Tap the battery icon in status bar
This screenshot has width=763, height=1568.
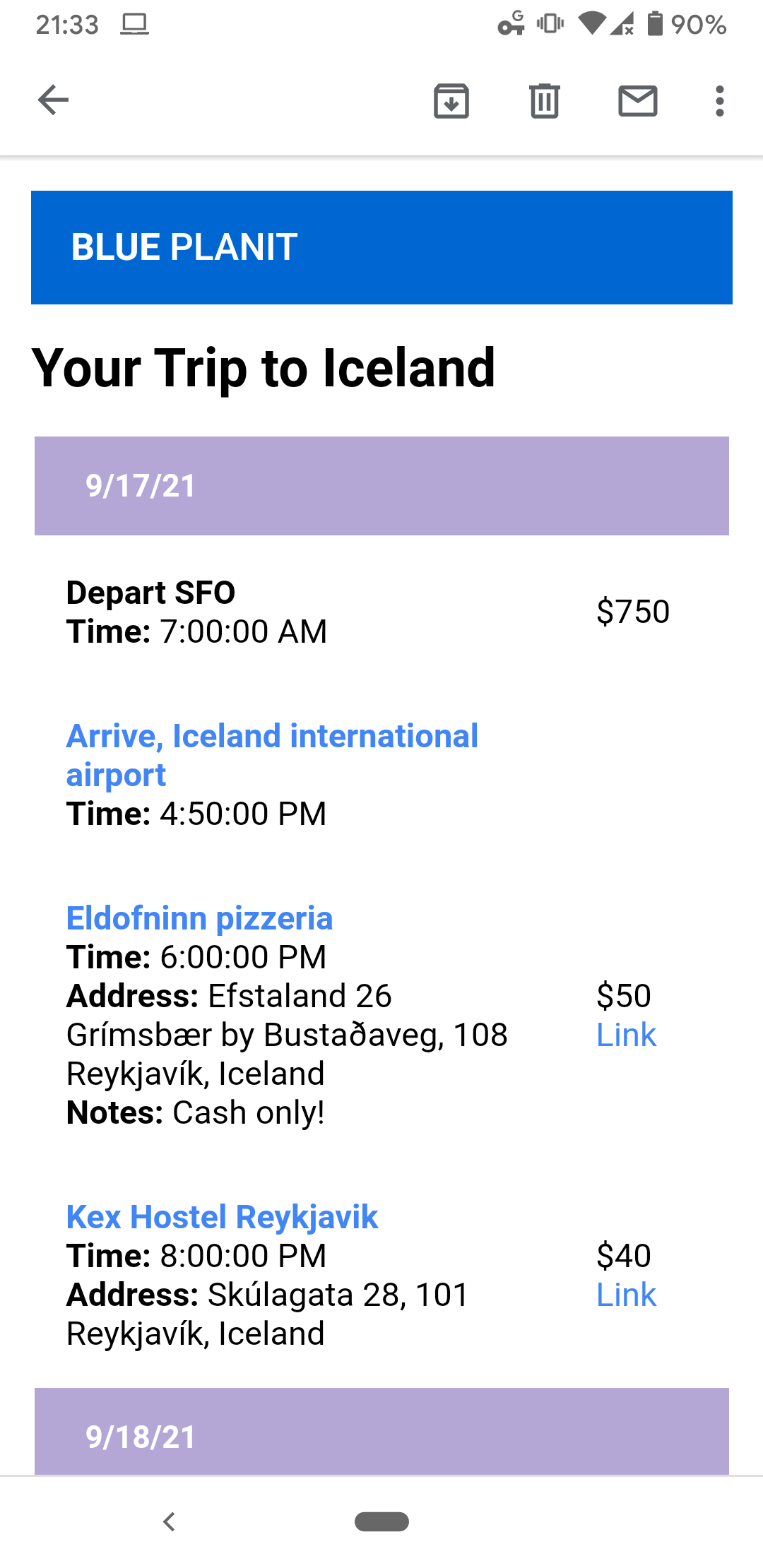(656, 24)
